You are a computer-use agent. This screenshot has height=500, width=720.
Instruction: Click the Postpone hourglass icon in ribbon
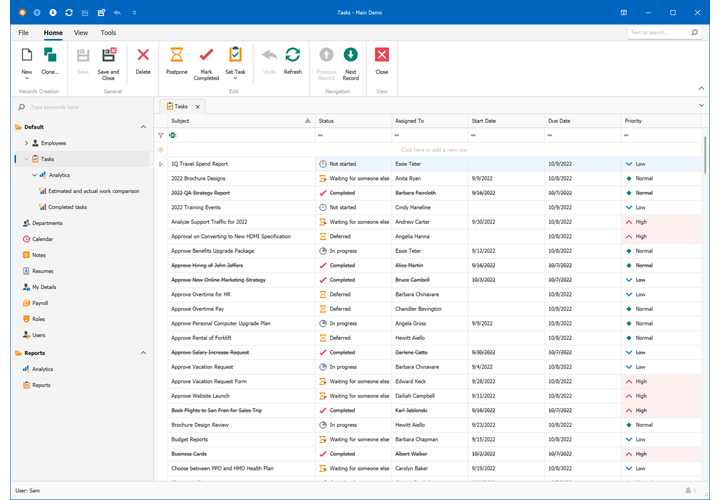pos(176,56)
